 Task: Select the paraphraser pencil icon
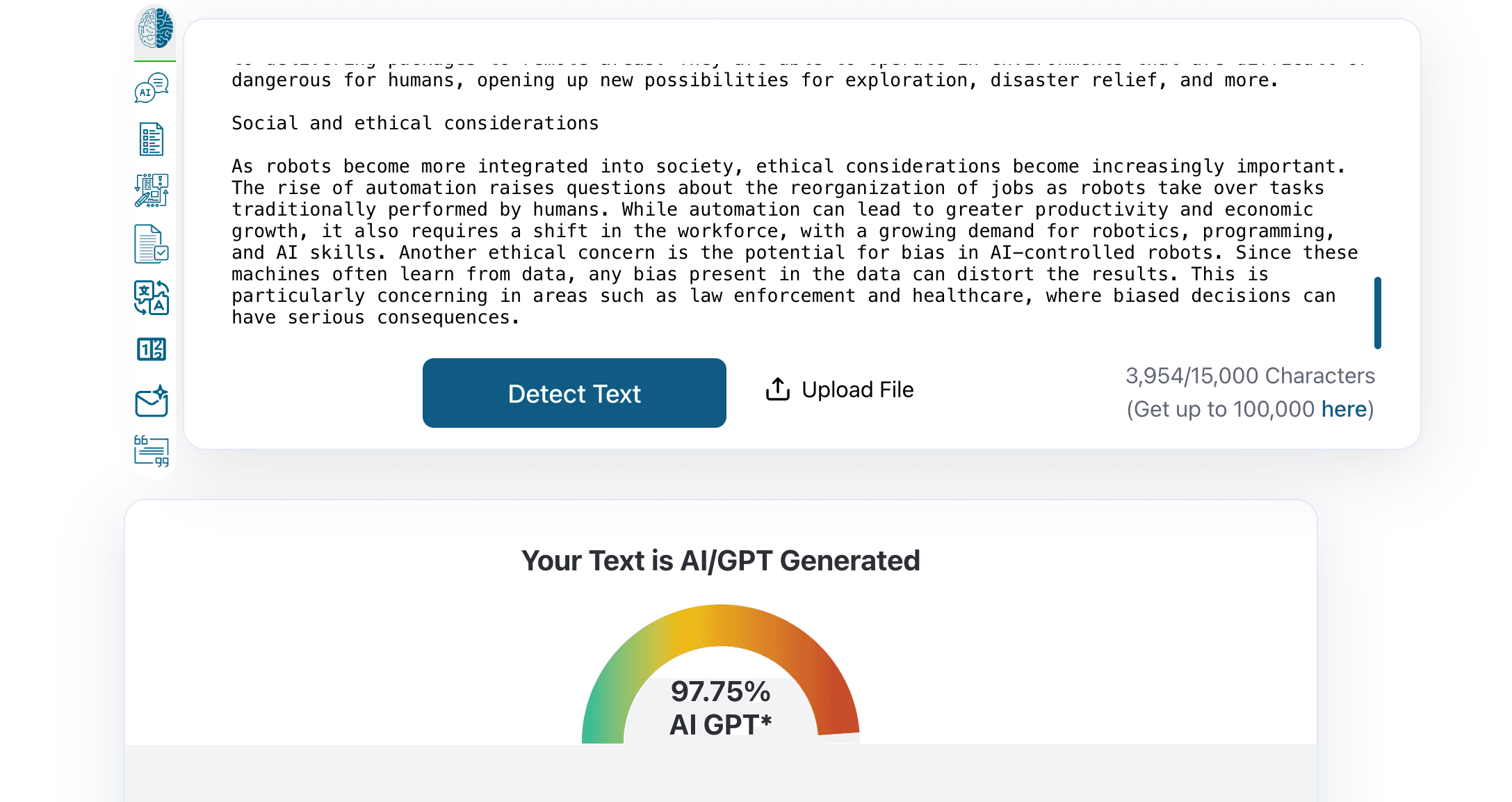[152, 191]
